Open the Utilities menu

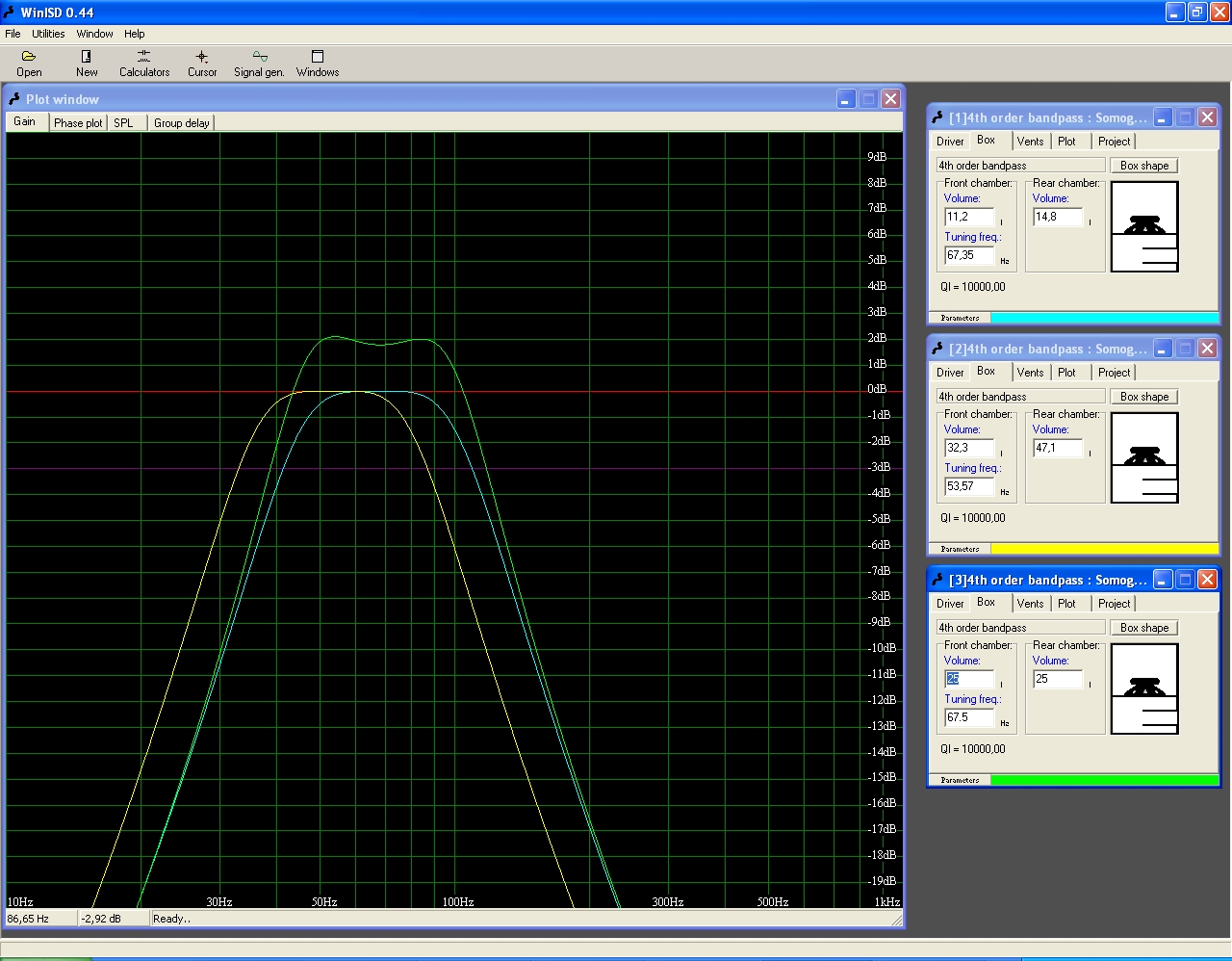[x=48, y=34]
